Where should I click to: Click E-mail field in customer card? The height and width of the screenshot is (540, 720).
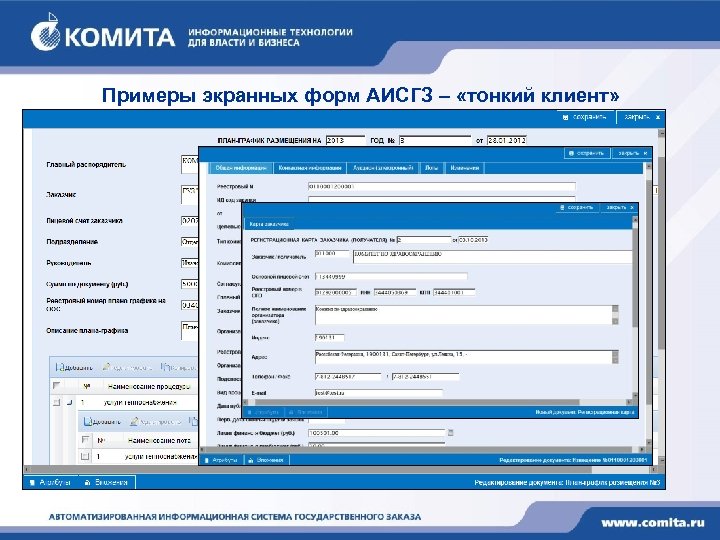[x=379, y=393]
